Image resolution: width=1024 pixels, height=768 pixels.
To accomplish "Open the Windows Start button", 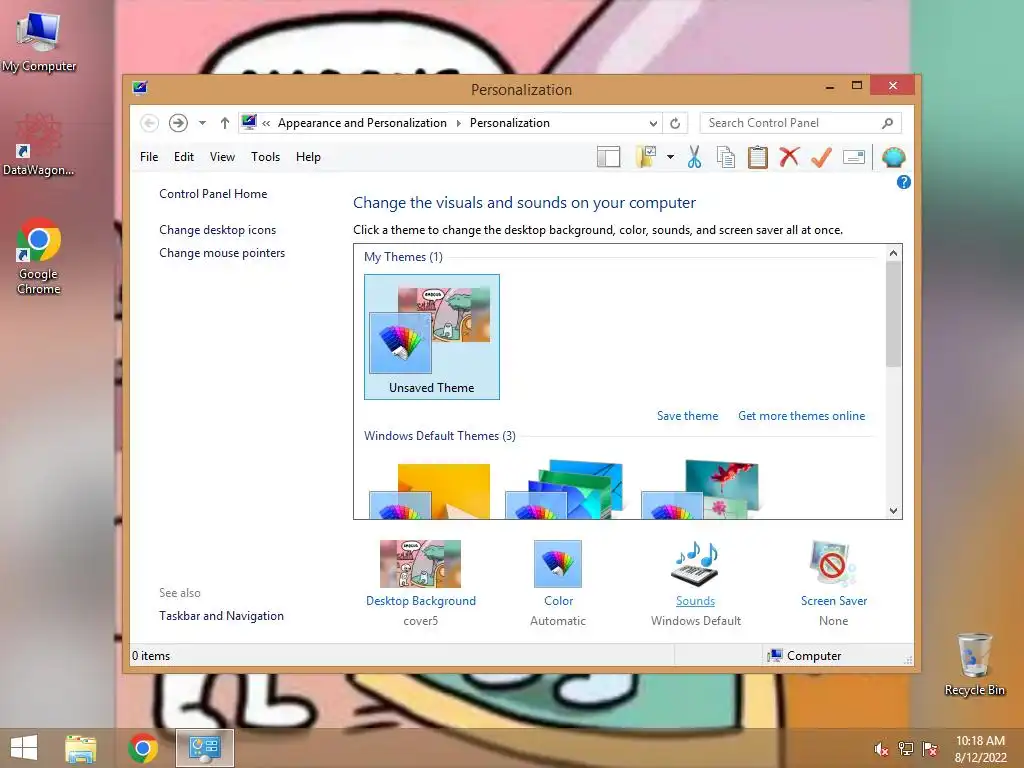I will 24,748.
